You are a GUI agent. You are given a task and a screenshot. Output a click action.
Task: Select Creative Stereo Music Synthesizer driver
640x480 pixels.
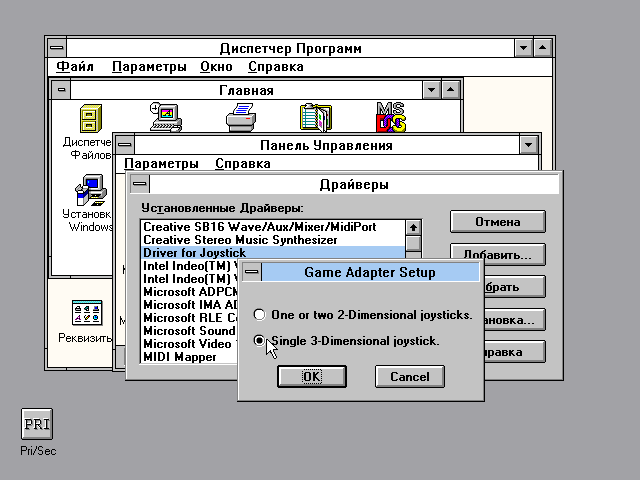[273, 240]
